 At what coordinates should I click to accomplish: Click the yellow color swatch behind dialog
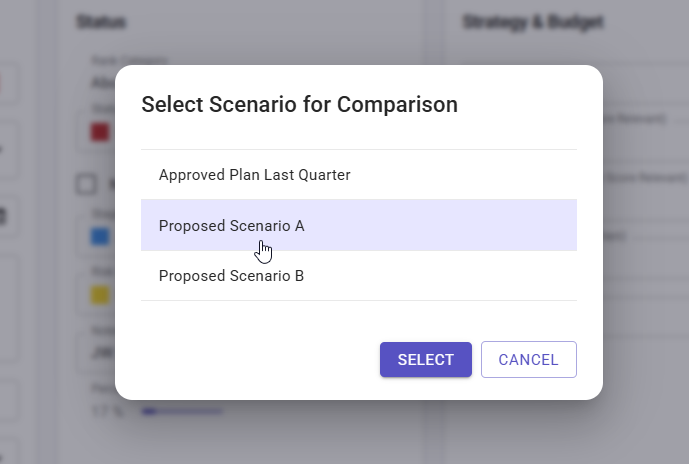(100, 295)
